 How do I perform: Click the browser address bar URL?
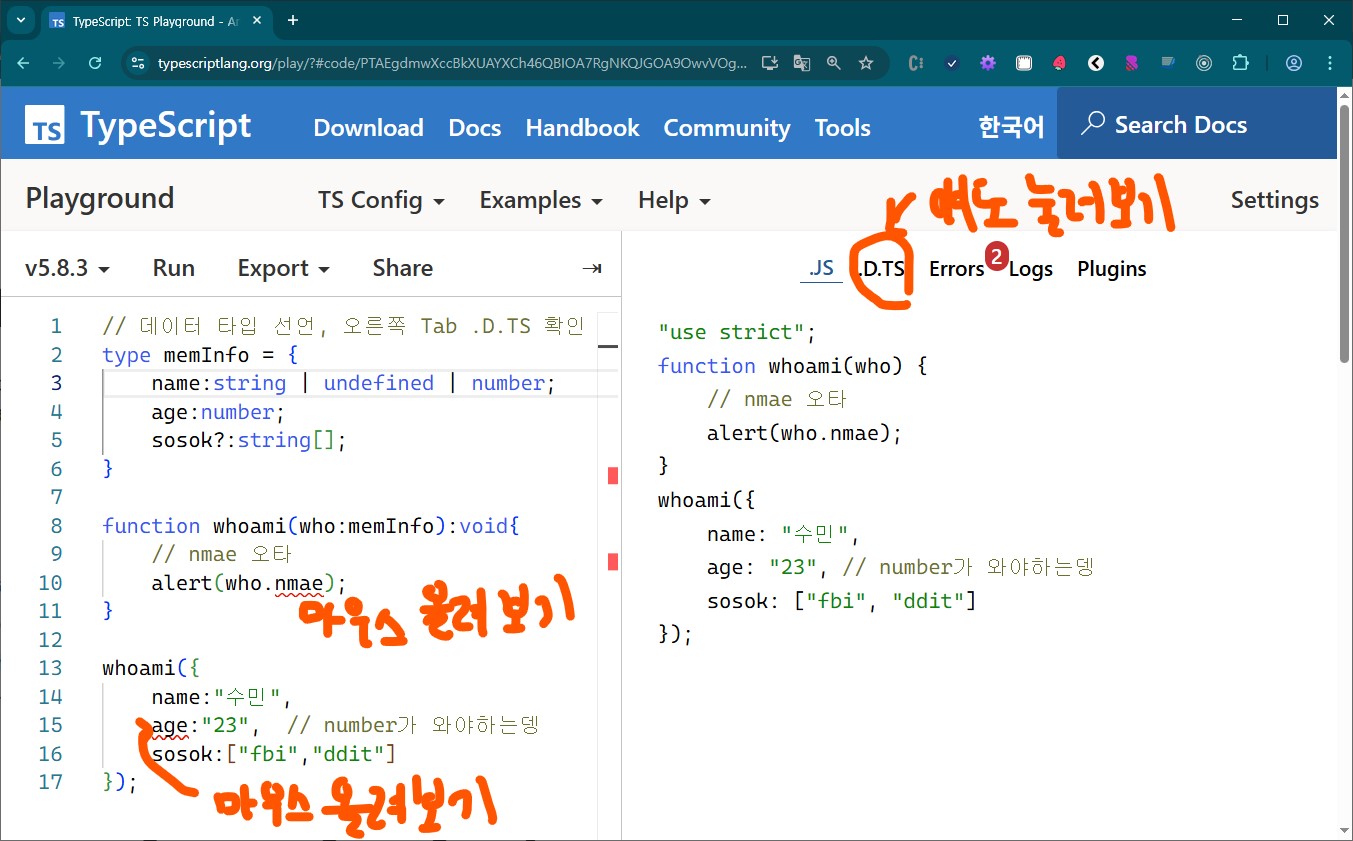pos(452,63)
